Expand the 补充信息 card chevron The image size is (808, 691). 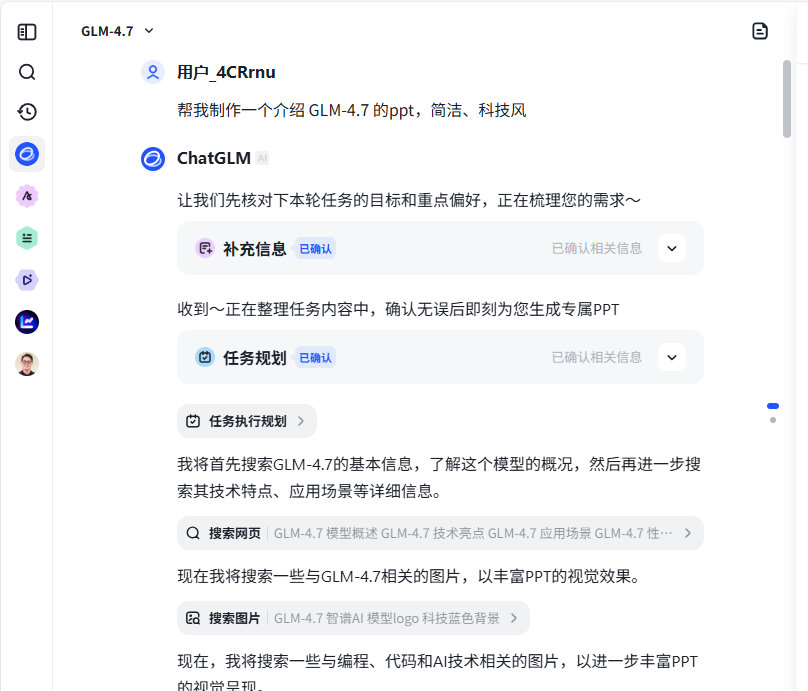(x=672, y=248)
